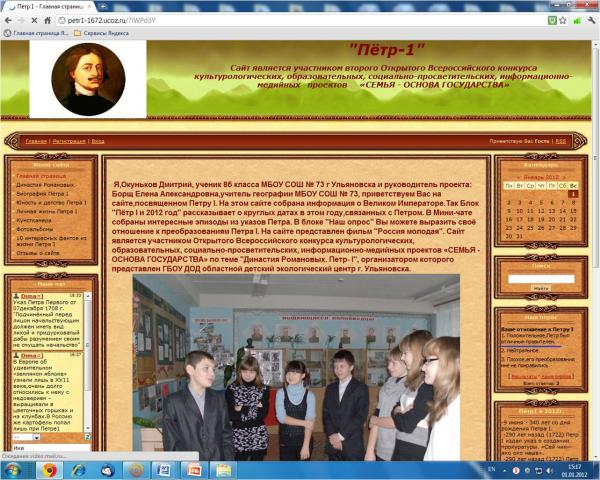Screen dimensions: 600x480
Task: Open the 'Главная страница Я...' bookmark
Action: click(x=36, y=33)
